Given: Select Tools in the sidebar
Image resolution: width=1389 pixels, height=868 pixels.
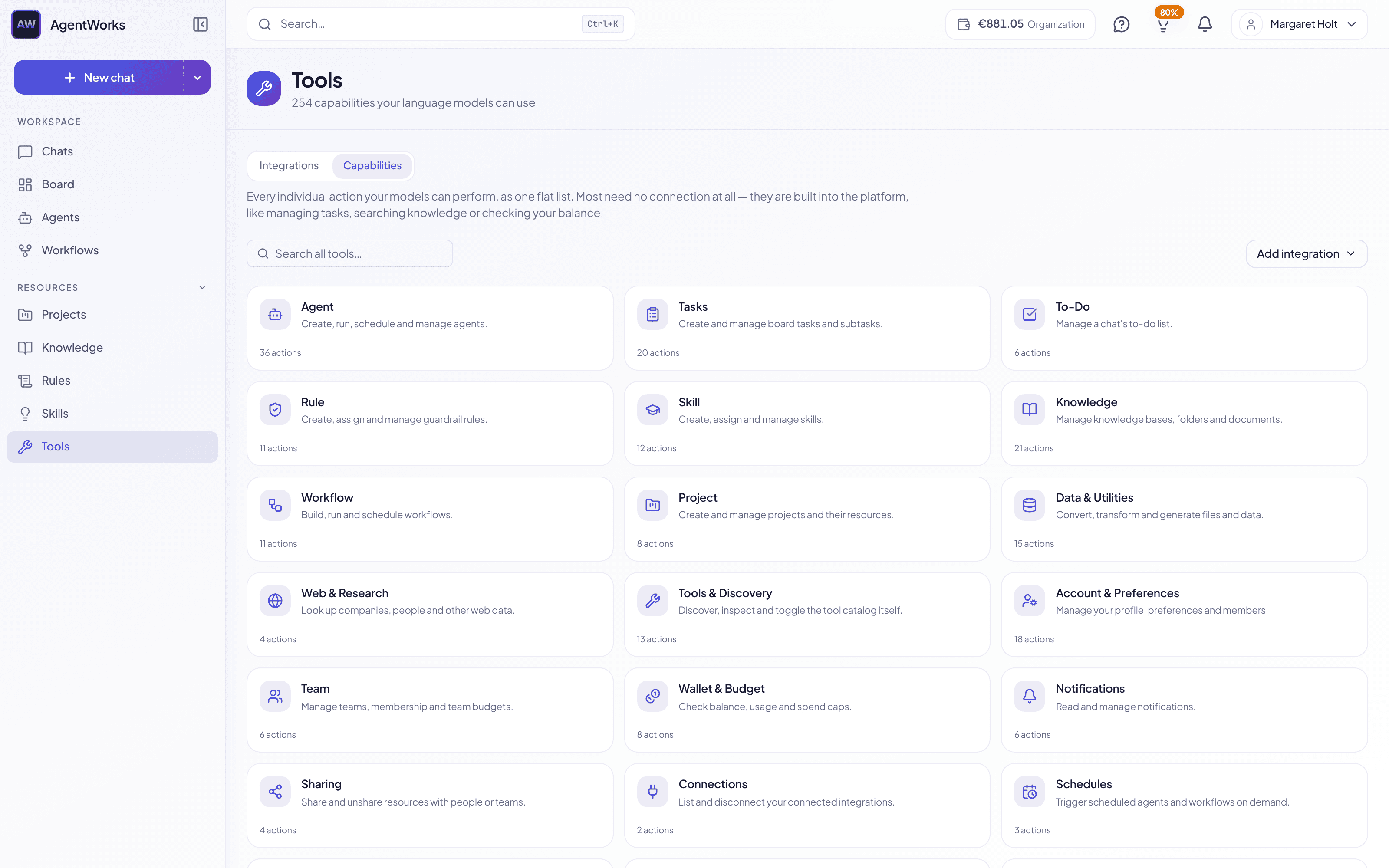Looking at the screenshot, I should [112, 447].
